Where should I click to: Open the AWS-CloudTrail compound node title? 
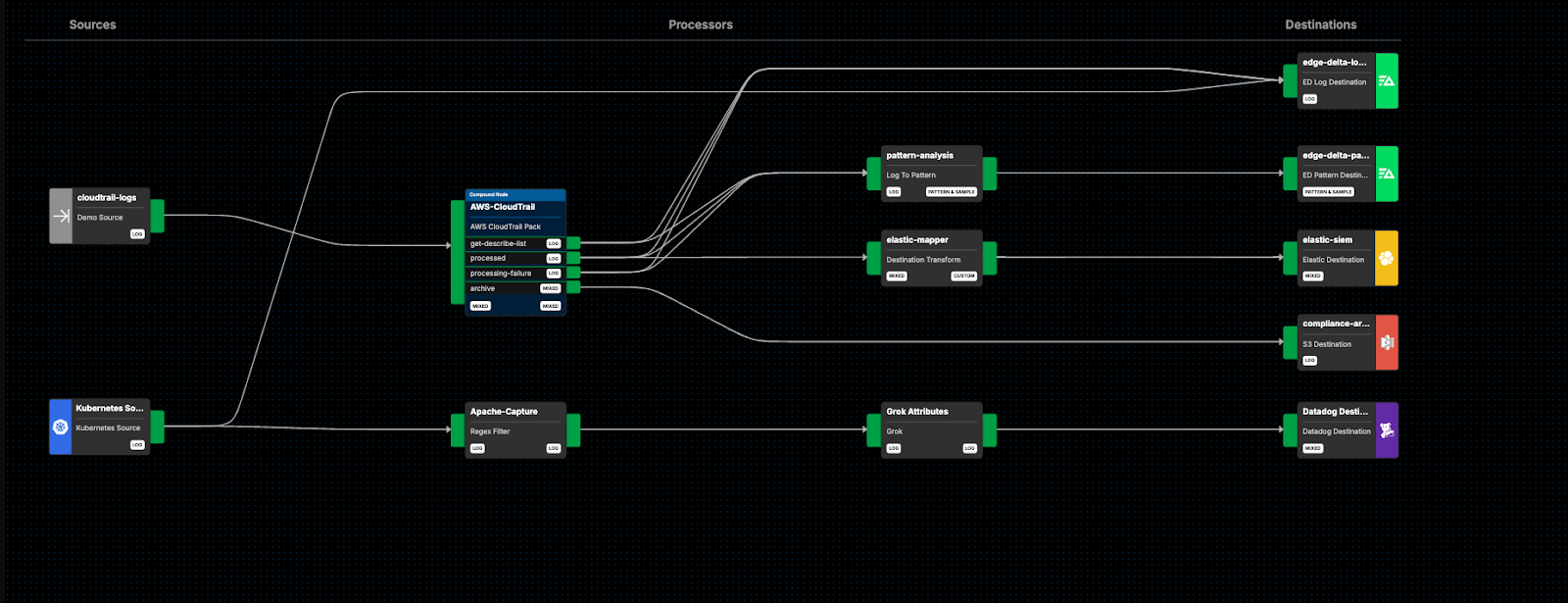[503, 207]
